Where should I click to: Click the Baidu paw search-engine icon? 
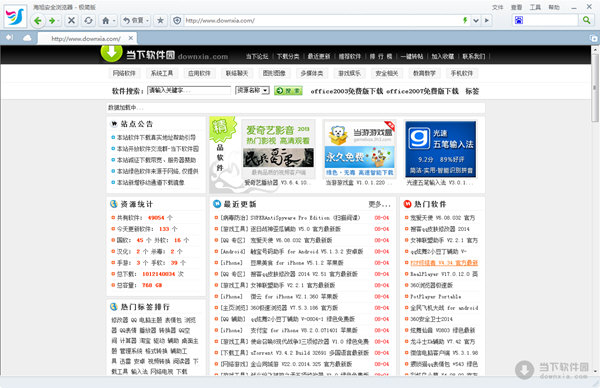coord(519,20)
